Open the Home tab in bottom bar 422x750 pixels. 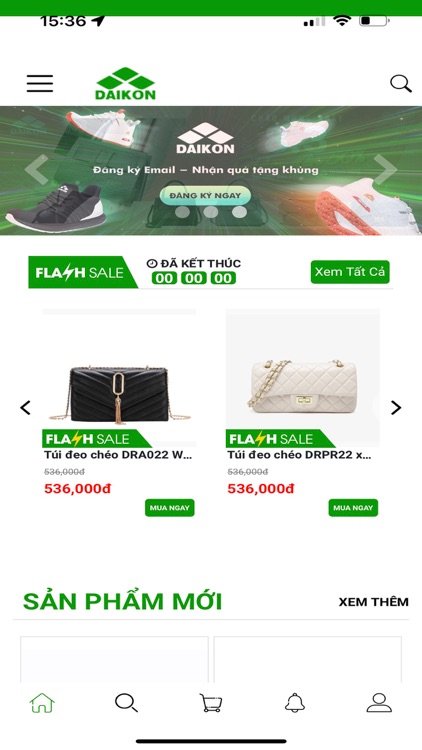(x=42, y=703)
